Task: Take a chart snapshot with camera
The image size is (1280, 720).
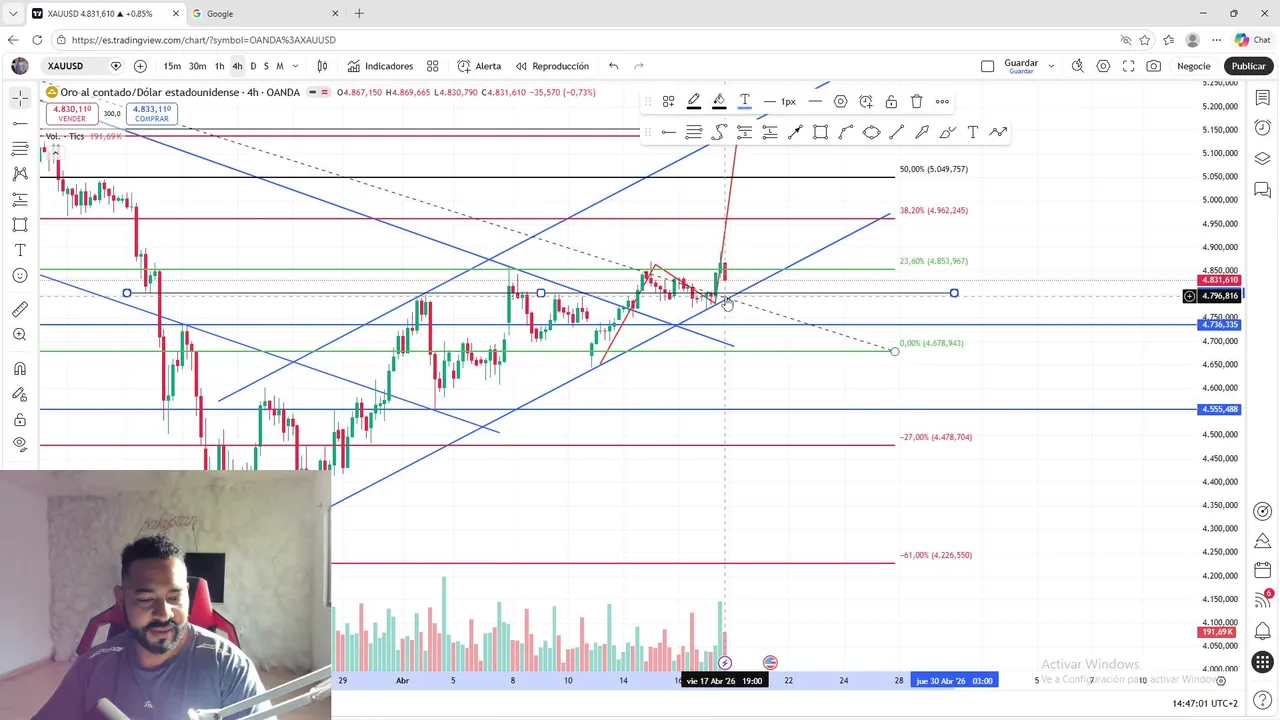Action: click(x=1154, y=66)
